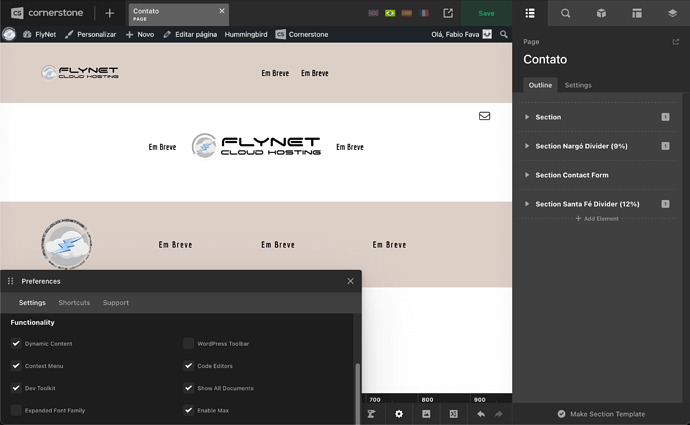
Task: Select the Brazil flag language
Action: point(390,13)
